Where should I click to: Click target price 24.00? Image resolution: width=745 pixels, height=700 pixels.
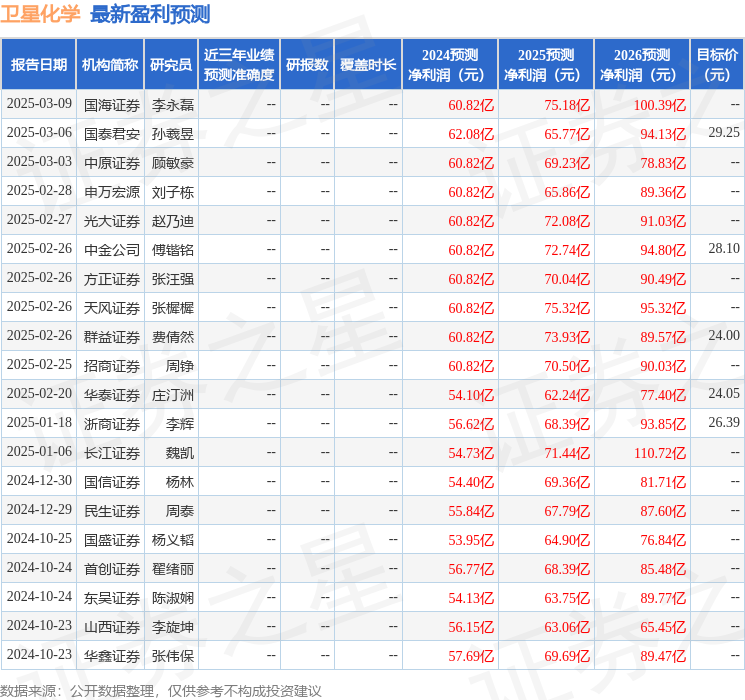724,336
